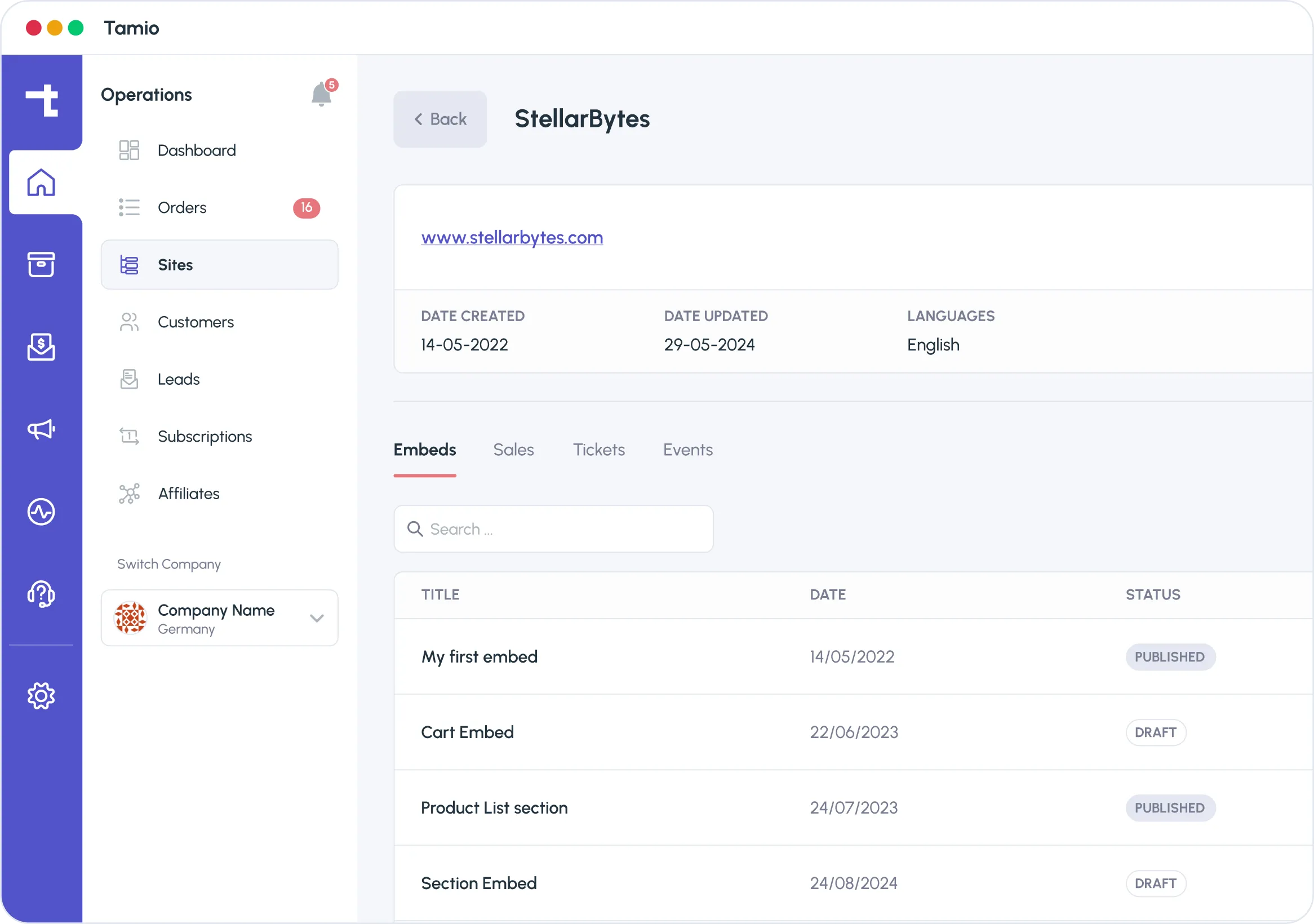Click the activity pulse analytics icon
Image resolution: width=1314 pixels, height=924 pixels.
coord(41,512)
